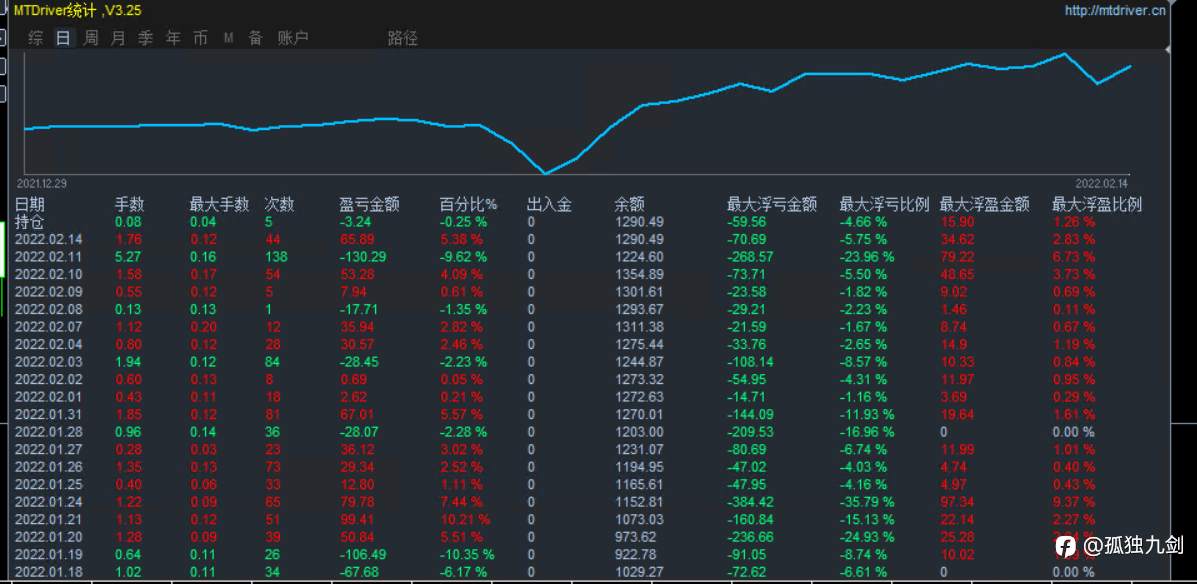Select the M tab
The width and height of the screenshot is (1197, 584).
(228, 38)
